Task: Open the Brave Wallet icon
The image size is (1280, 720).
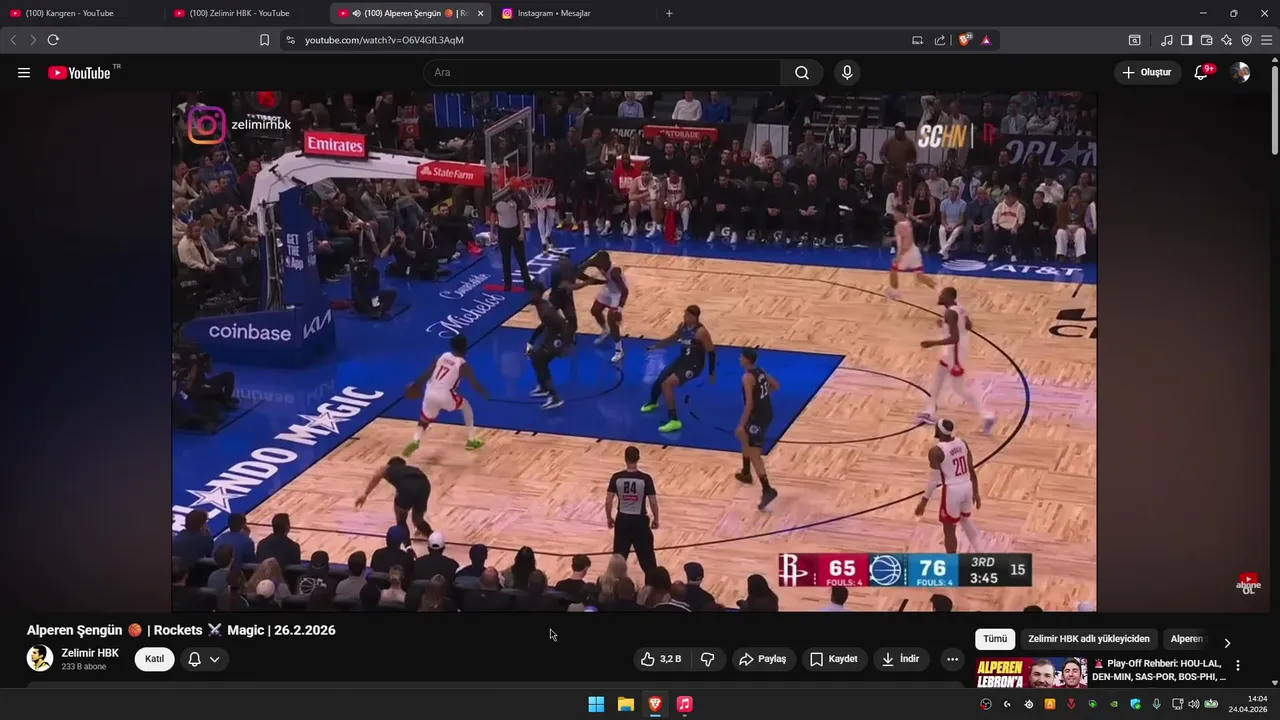Action: click(x=1206, y=40)
